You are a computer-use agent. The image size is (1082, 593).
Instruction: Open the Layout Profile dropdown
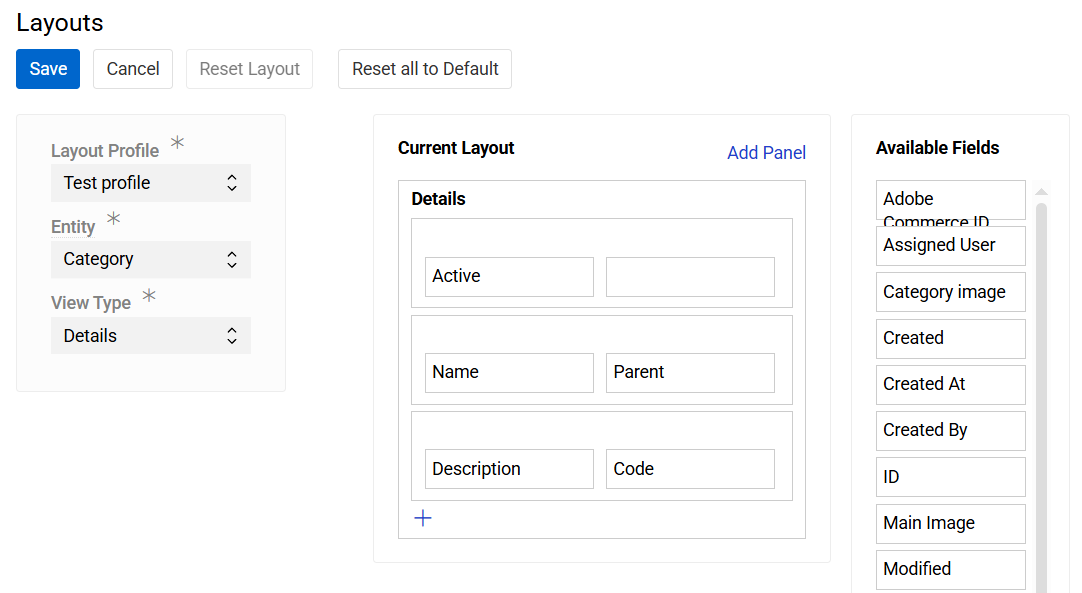point(150,183)
